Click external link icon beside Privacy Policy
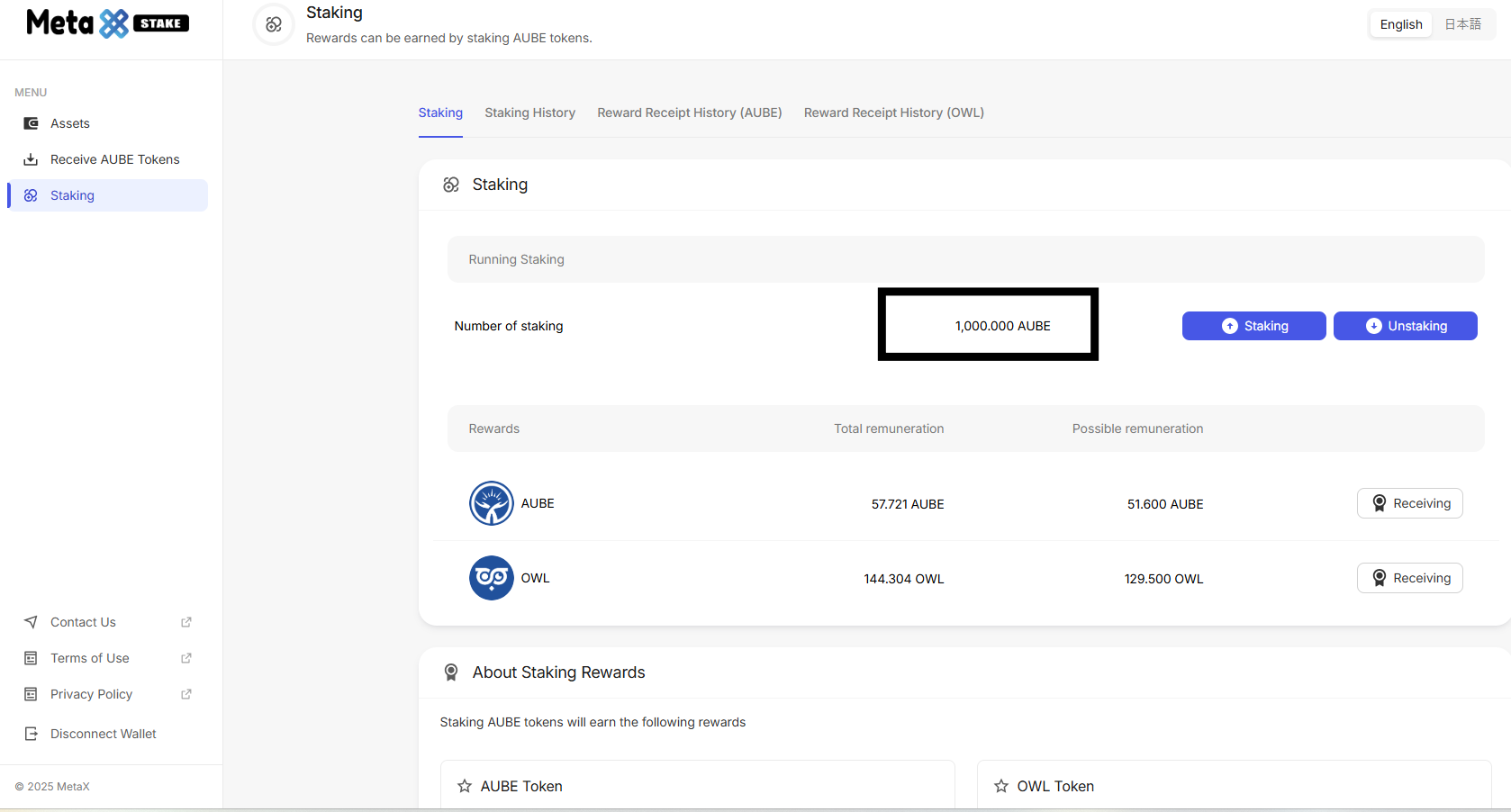Viewport: 1511px width, 812px height. click(x=186, y=694)
